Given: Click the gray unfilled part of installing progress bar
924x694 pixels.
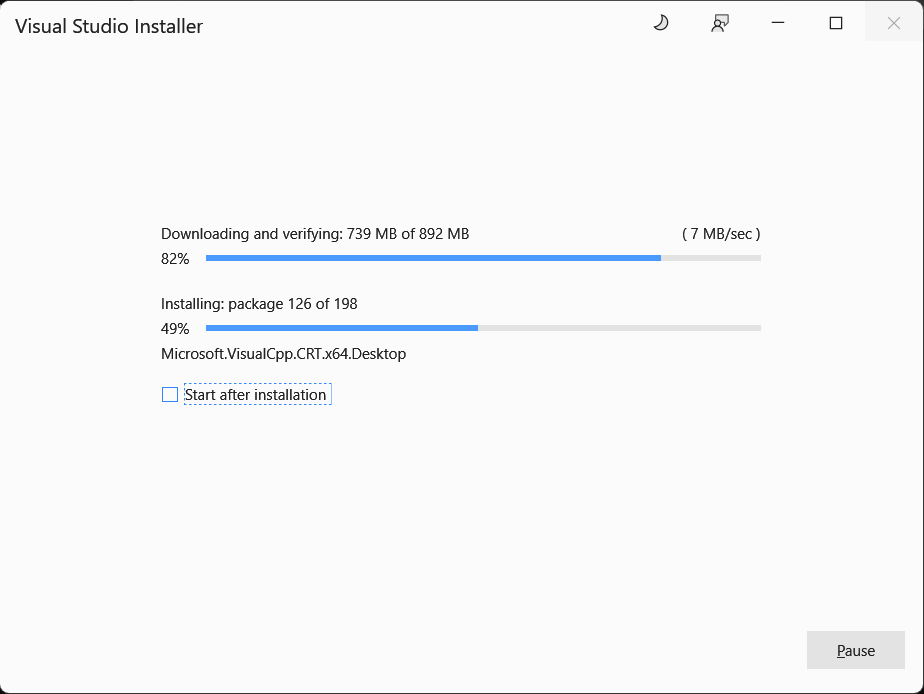Looking at the screenshot, I should tap(619, 328).
